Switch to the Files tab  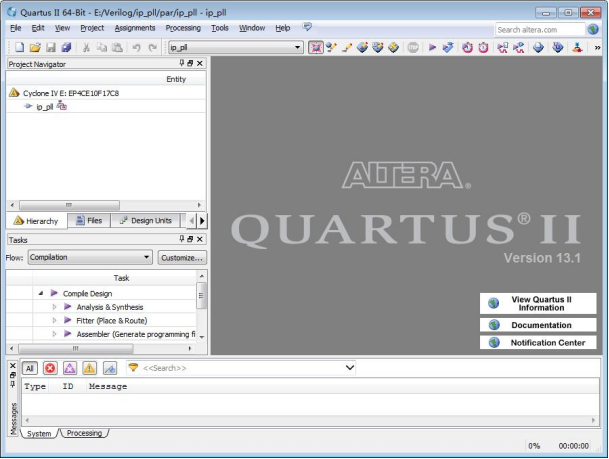[89, 221]
